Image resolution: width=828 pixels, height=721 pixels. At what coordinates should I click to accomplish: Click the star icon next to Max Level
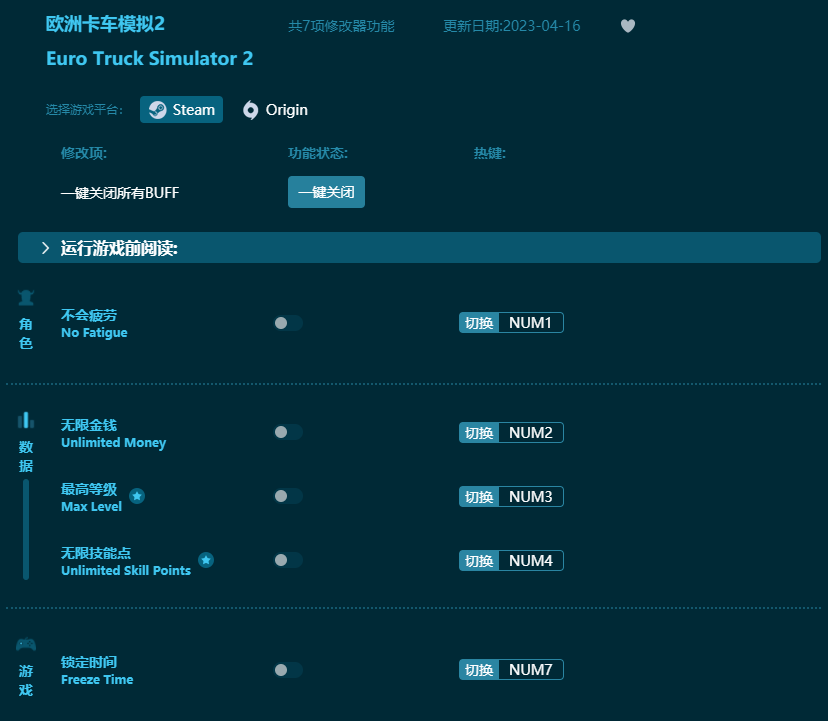point(137,495)
